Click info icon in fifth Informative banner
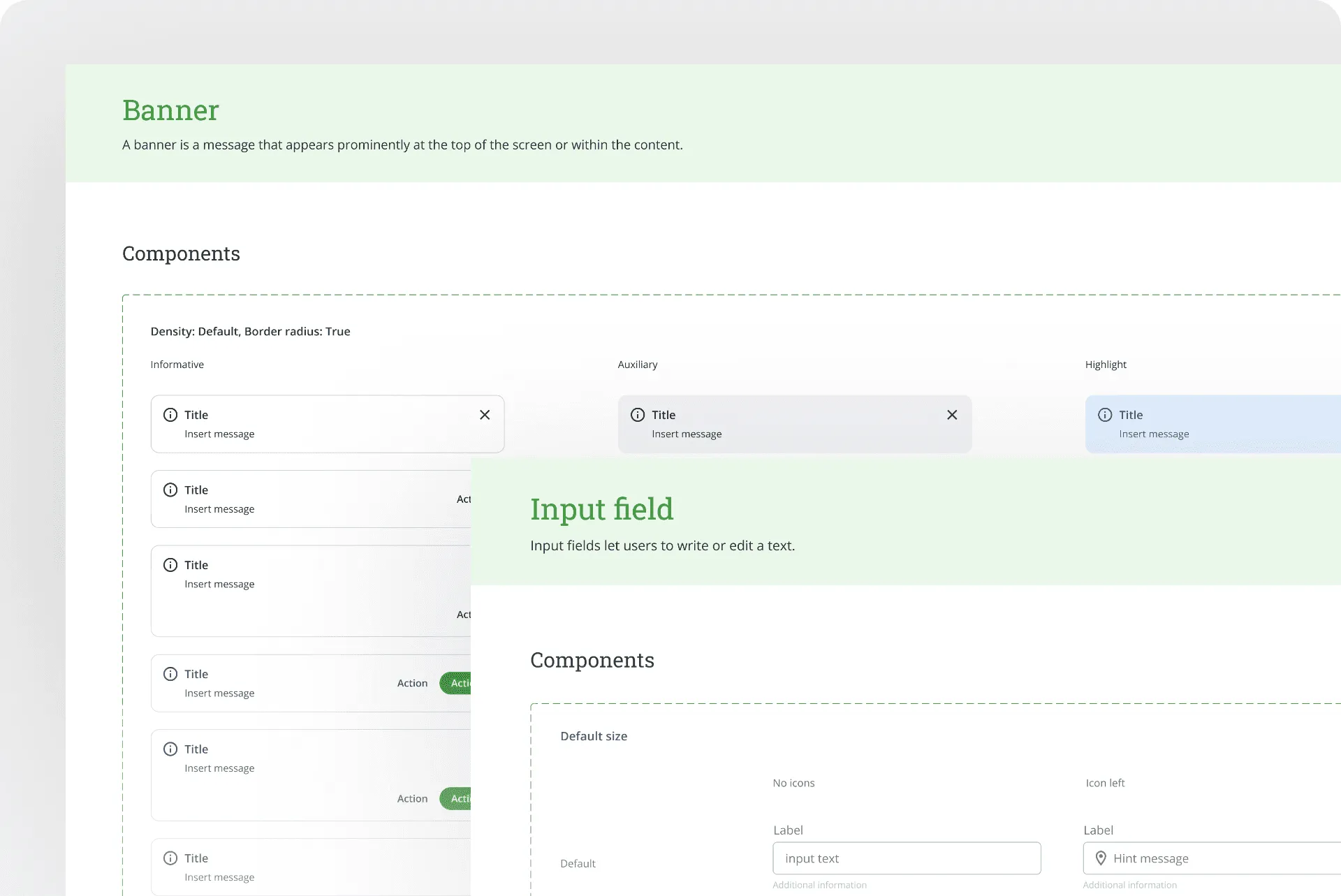 point(170,749)
